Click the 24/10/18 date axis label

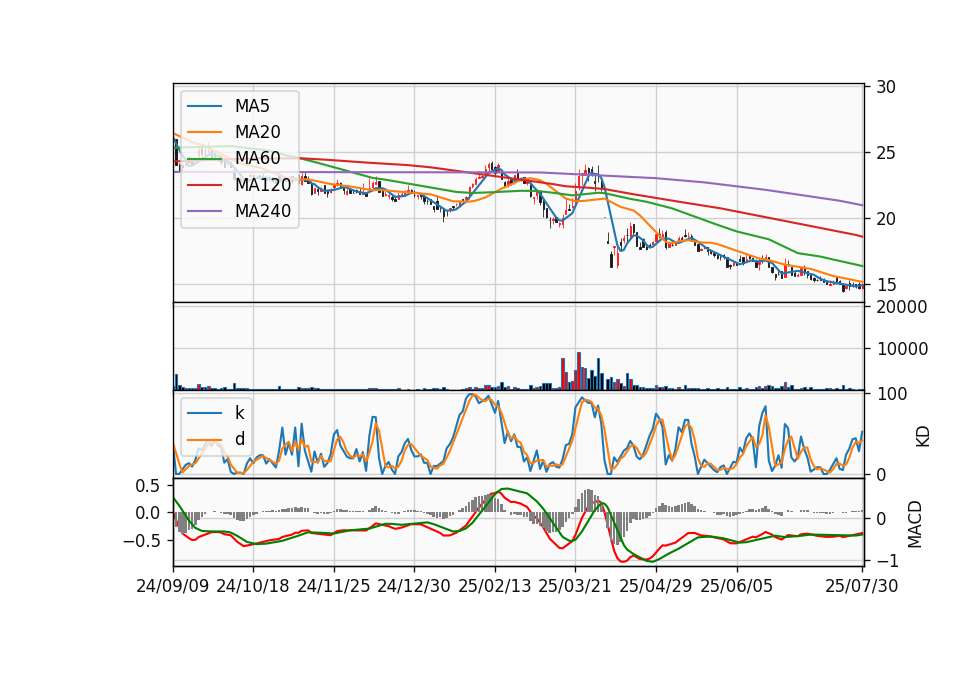[253, 586]
